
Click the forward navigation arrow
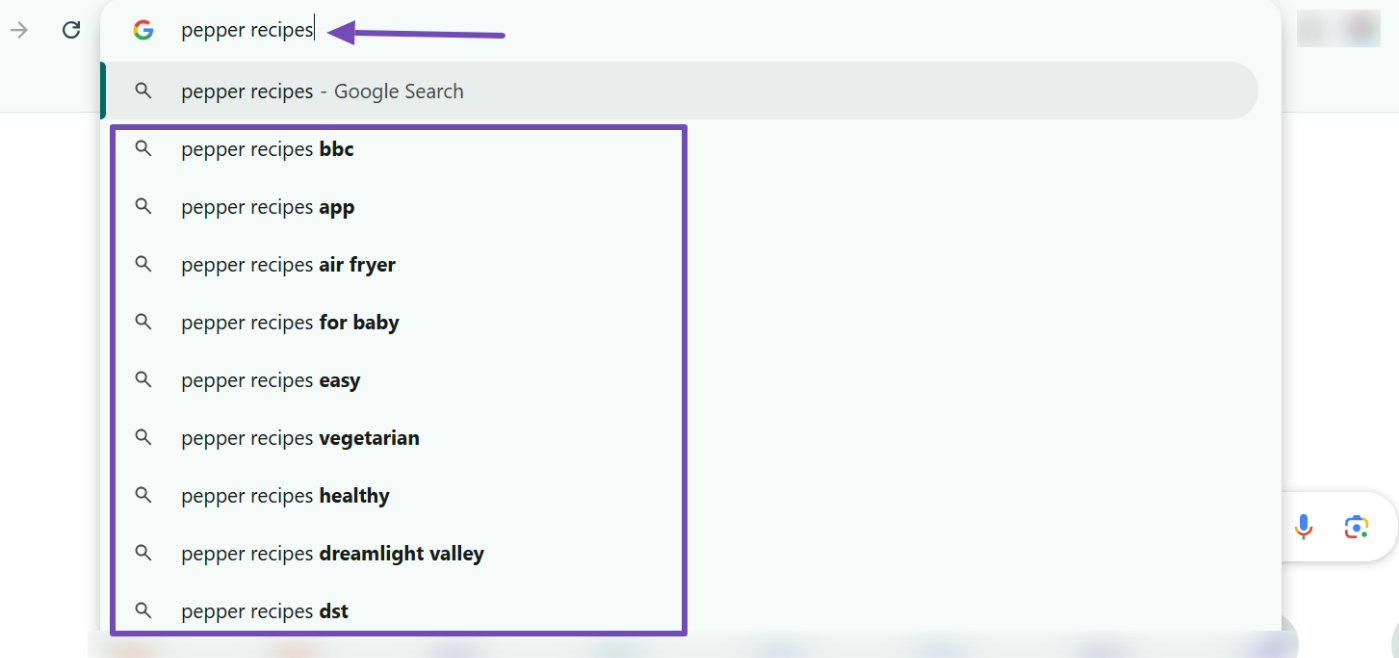[19, 30]
